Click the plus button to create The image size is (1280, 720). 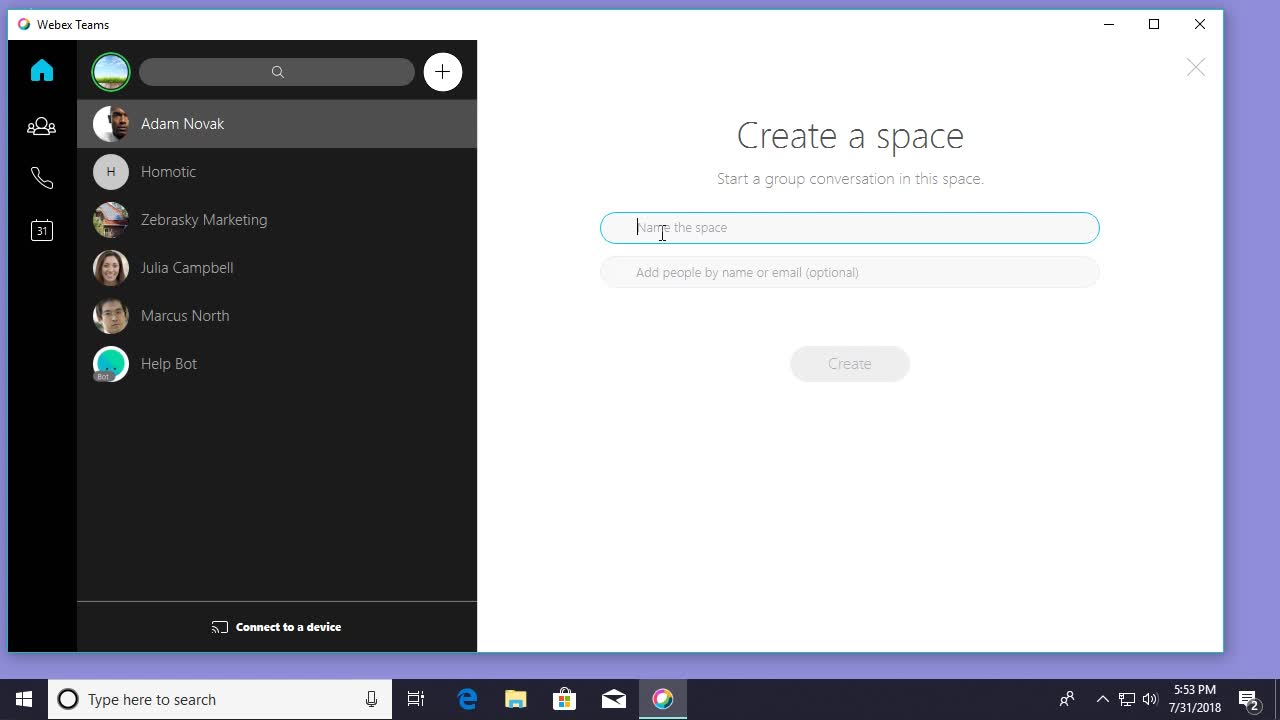coord(443,72)
